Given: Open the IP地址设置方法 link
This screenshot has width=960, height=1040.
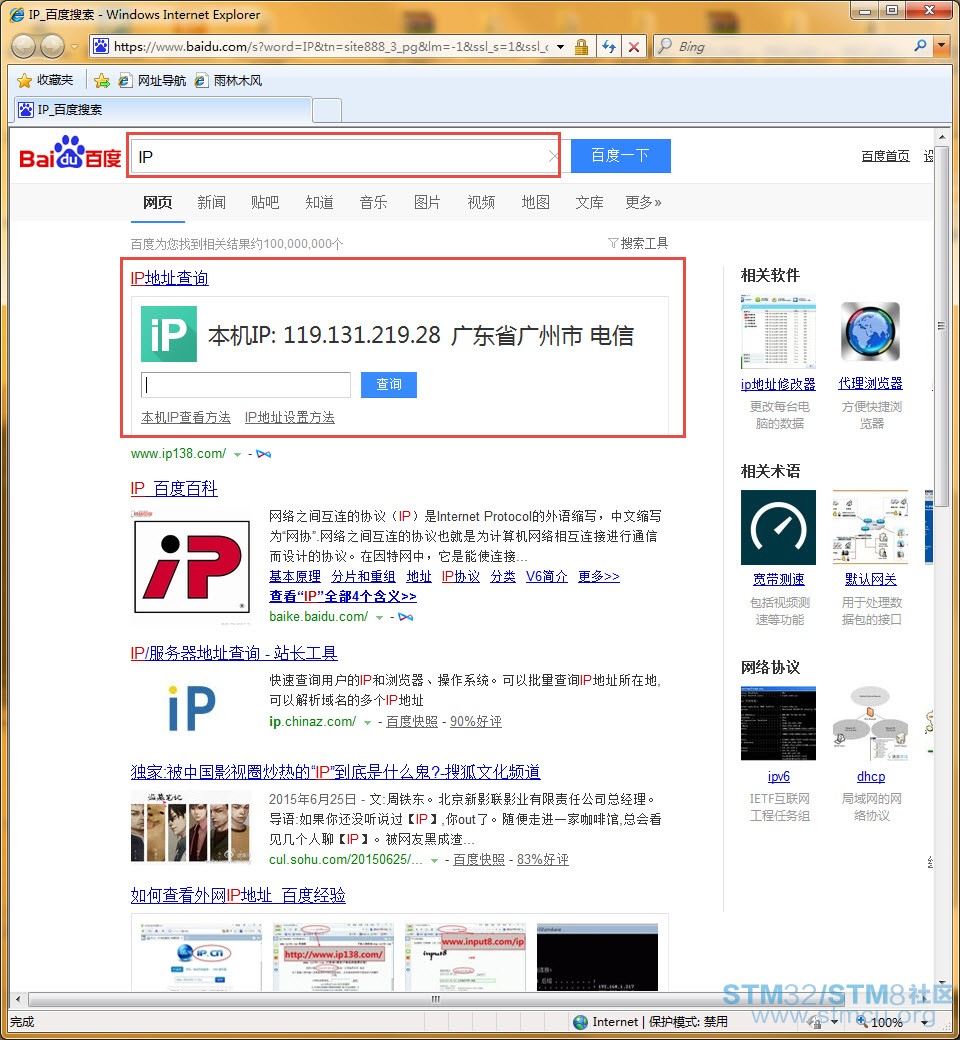Looking at the screenshot, I should (289, 417).
